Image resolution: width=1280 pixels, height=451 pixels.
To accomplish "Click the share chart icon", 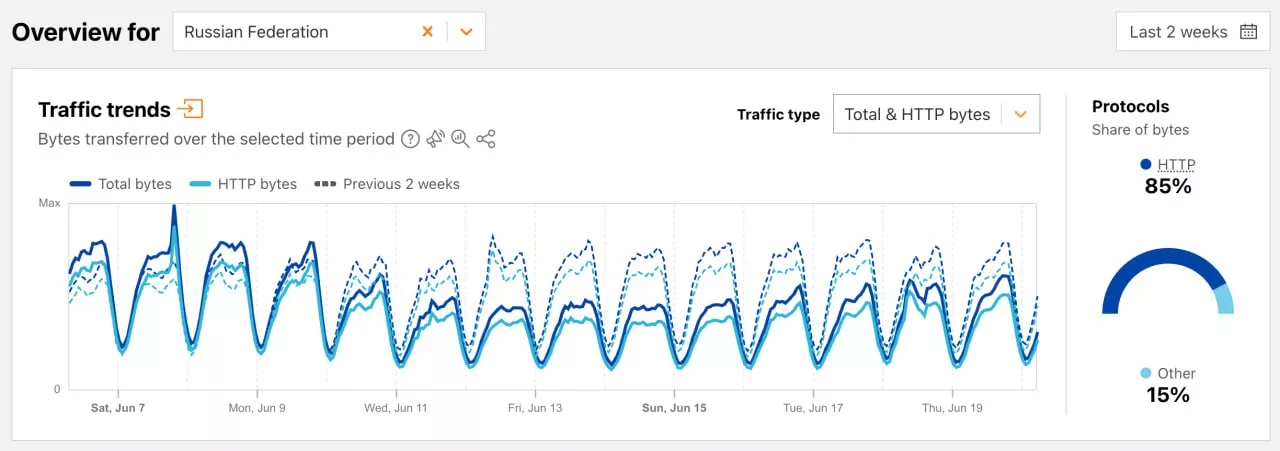I will [x=486, y=139].
